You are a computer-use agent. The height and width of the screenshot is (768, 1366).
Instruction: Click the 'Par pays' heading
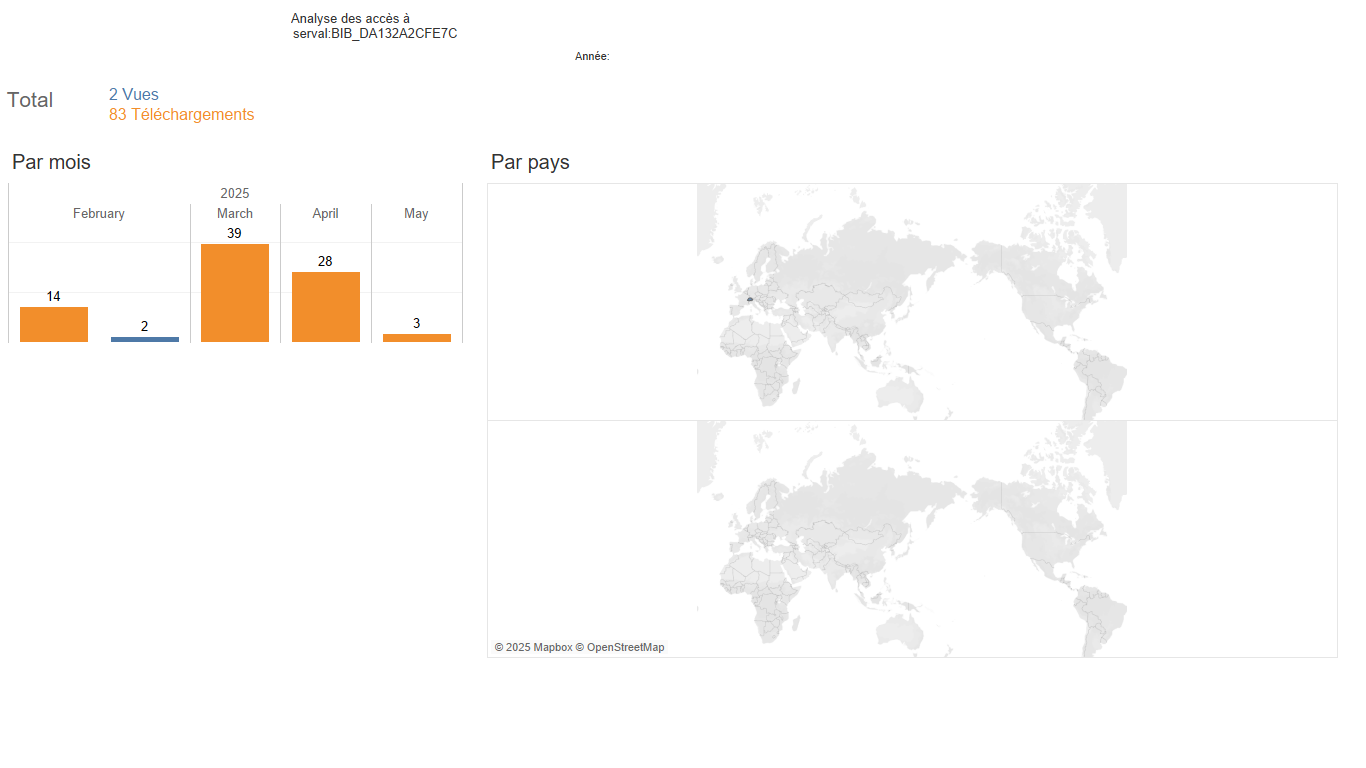click(530, 162)
